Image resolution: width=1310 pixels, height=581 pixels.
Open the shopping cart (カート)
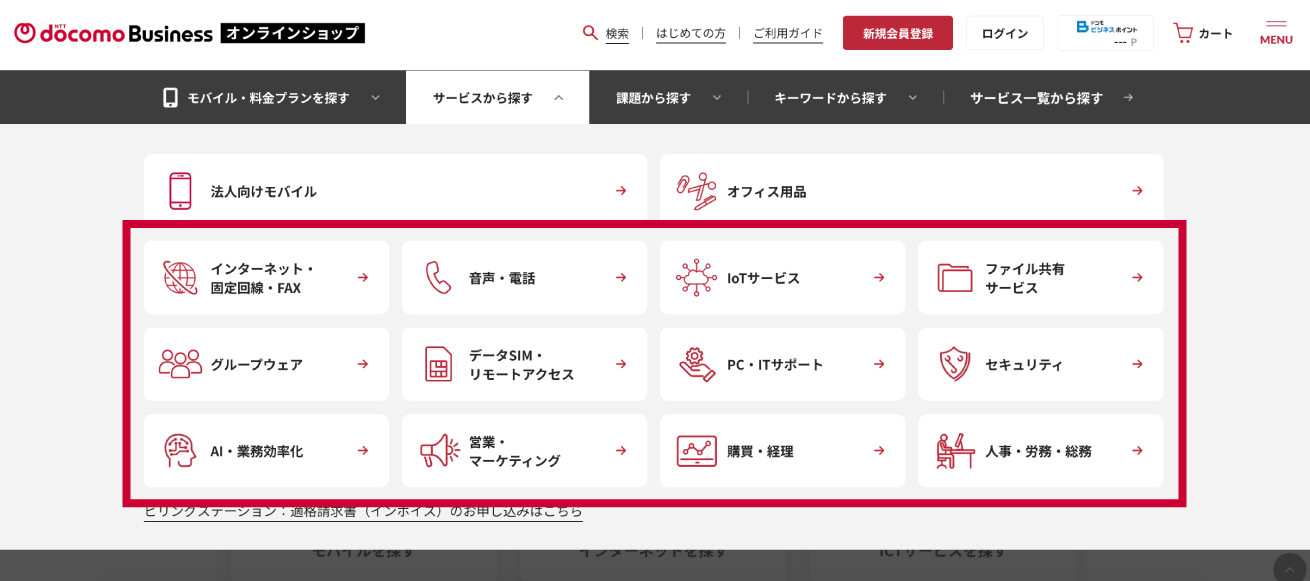pyautogui.click(x=1203, y=33)
